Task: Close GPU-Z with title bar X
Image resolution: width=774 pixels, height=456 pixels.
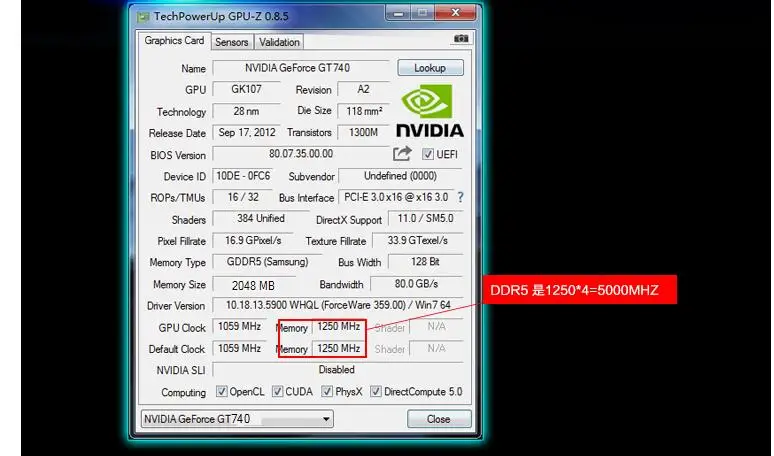Action: click(456, 13)
